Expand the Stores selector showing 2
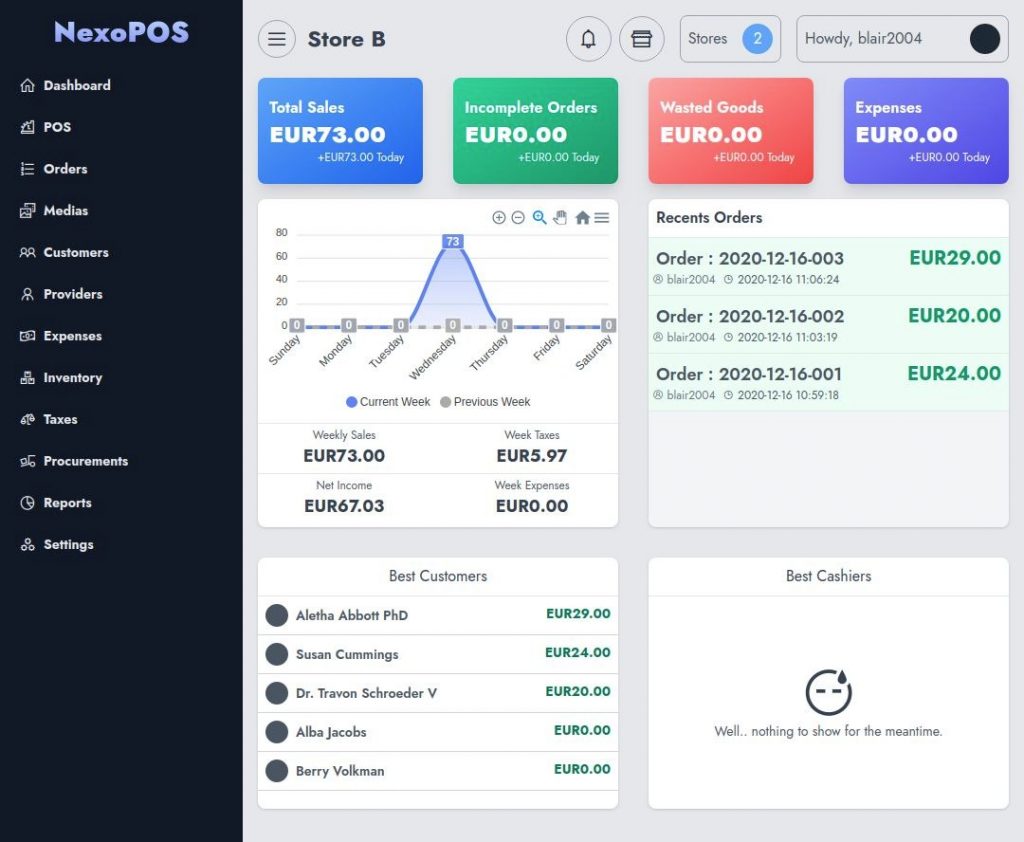Screen dimensions: 1024x842 click(730, 39)
